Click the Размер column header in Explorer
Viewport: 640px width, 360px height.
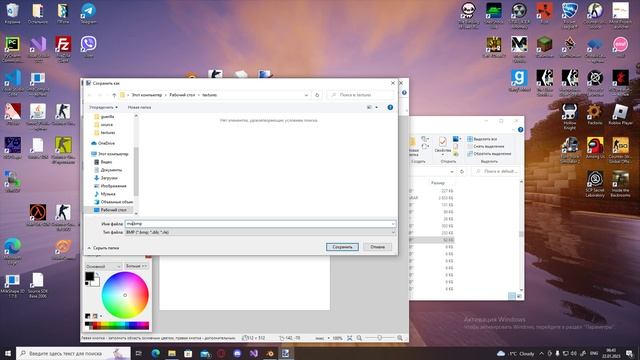tap(438, 183)
